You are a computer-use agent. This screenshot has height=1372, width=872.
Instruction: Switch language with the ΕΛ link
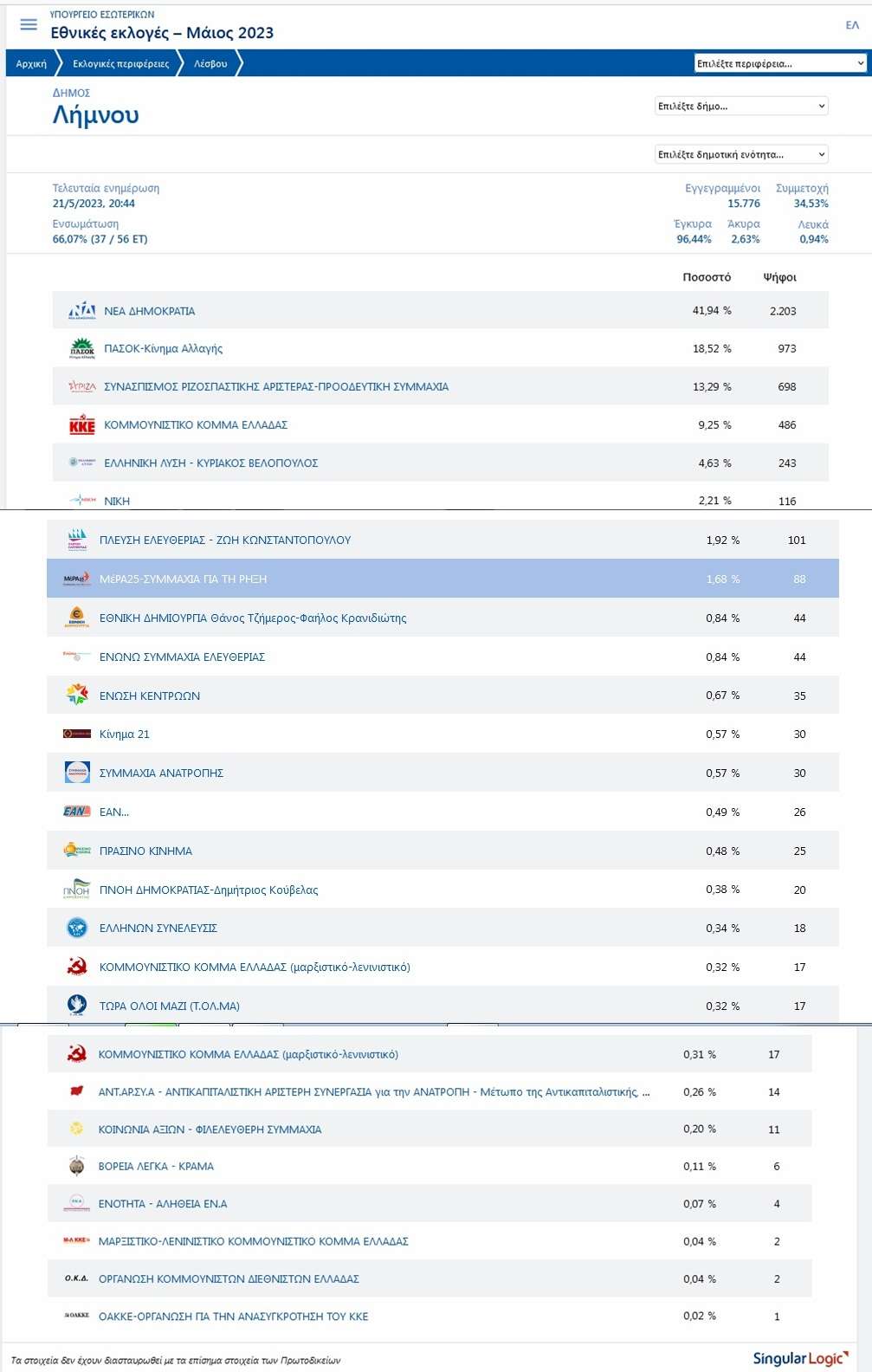coord(852,25)
